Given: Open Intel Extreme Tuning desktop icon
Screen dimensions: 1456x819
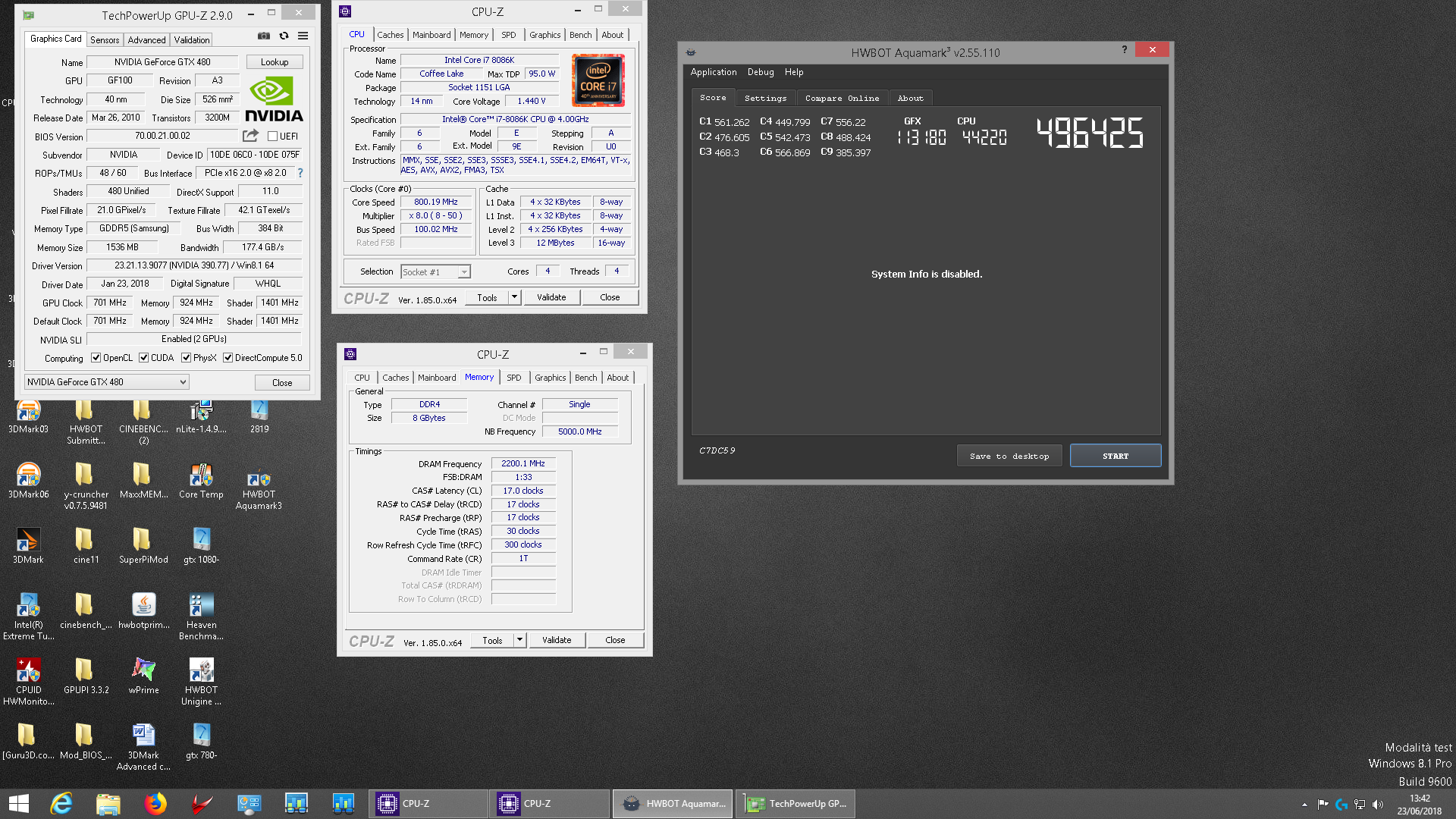Looking at the screenshot, I should [x=28, y=617].
